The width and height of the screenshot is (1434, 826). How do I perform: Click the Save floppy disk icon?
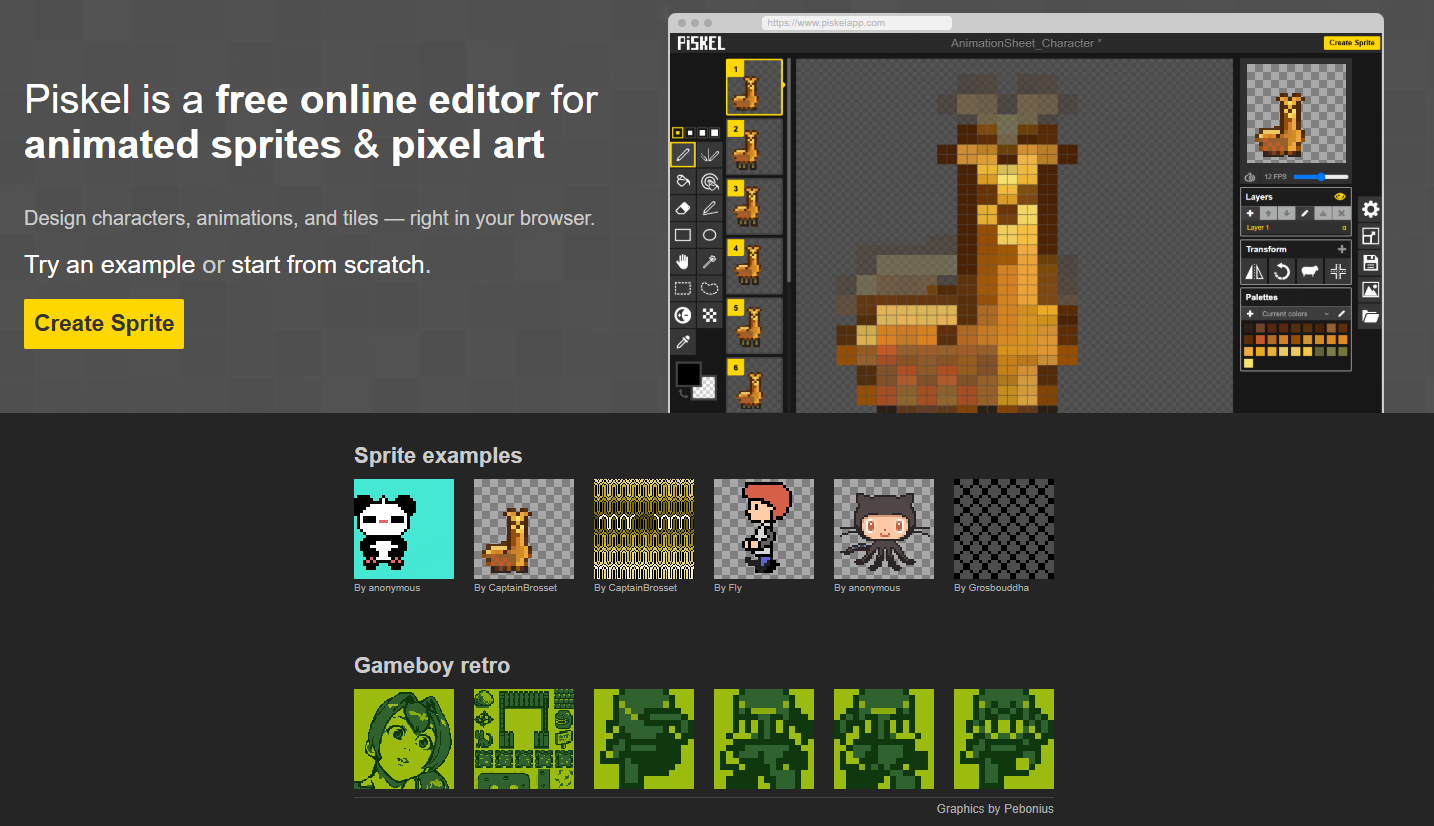1371,263
